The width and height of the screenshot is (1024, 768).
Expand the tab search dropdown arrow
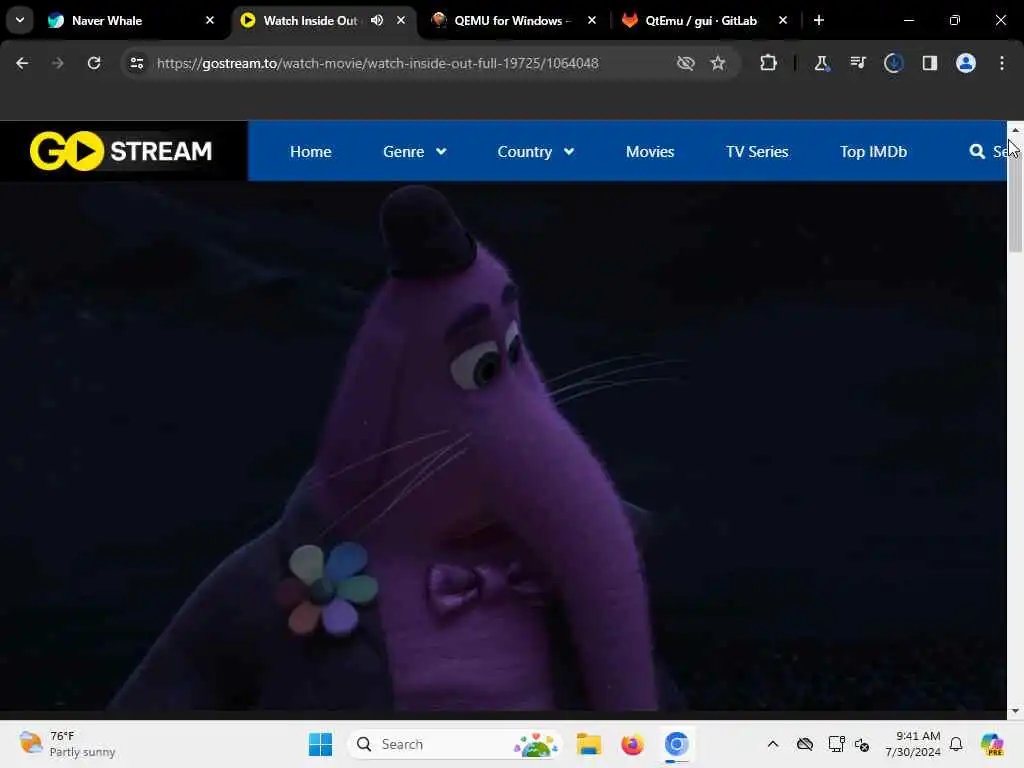point(20,20)
